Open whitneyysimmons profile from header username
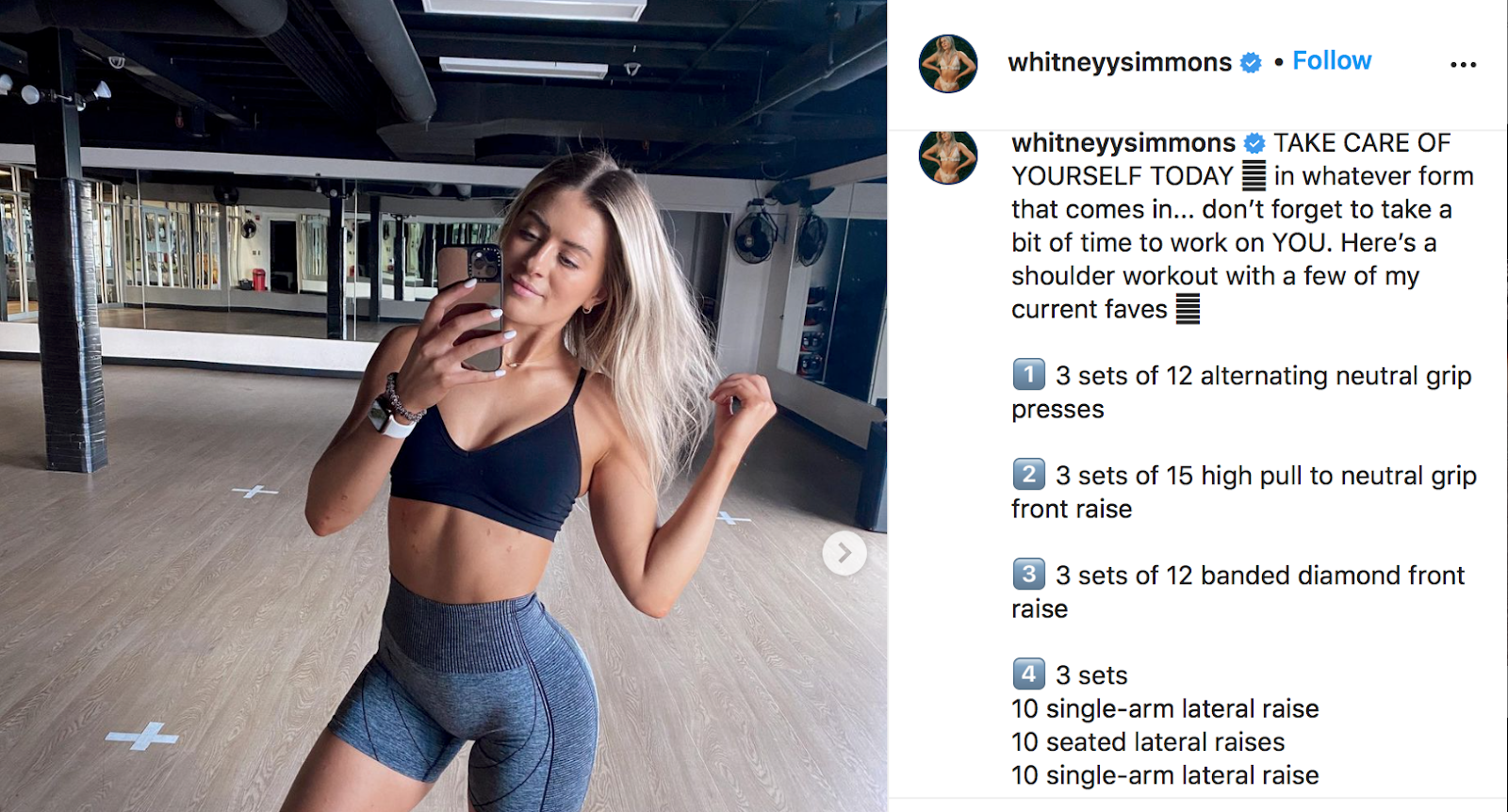1508x812 pixels. 1120,63
